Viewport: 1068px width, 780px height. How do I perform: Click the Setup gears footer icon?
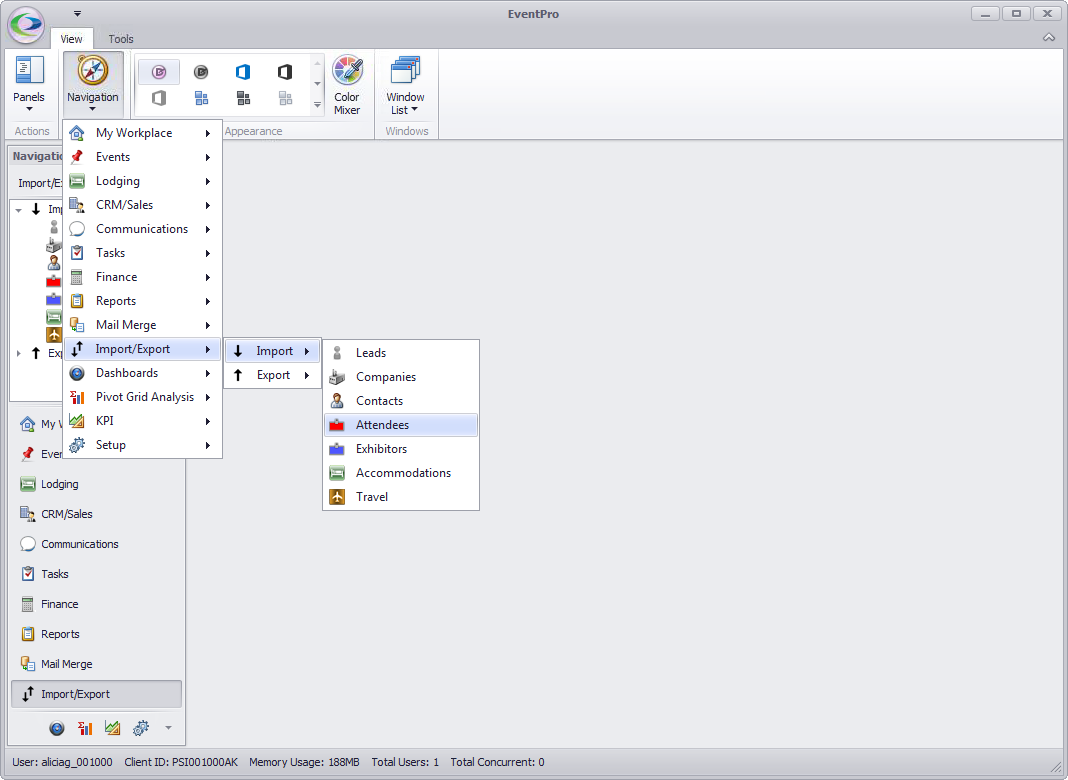click(141, 728)
